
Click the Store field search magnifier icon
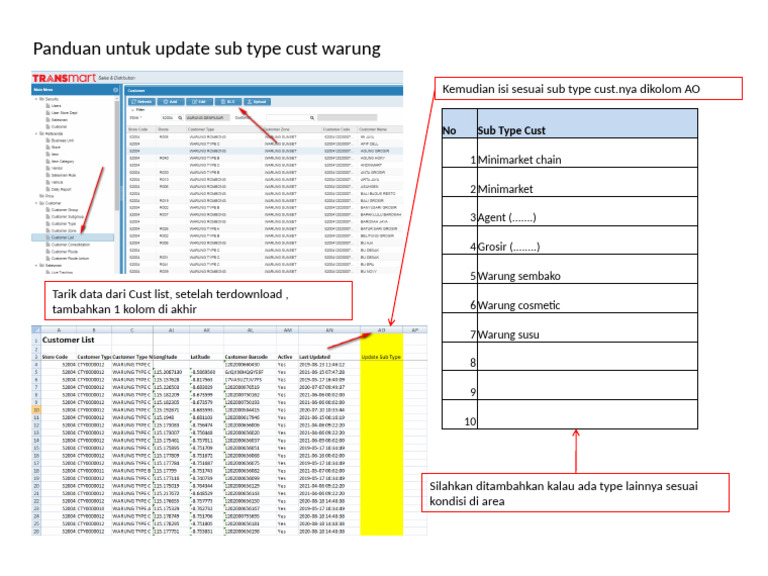pyautogui.click(x=180, y=118)
